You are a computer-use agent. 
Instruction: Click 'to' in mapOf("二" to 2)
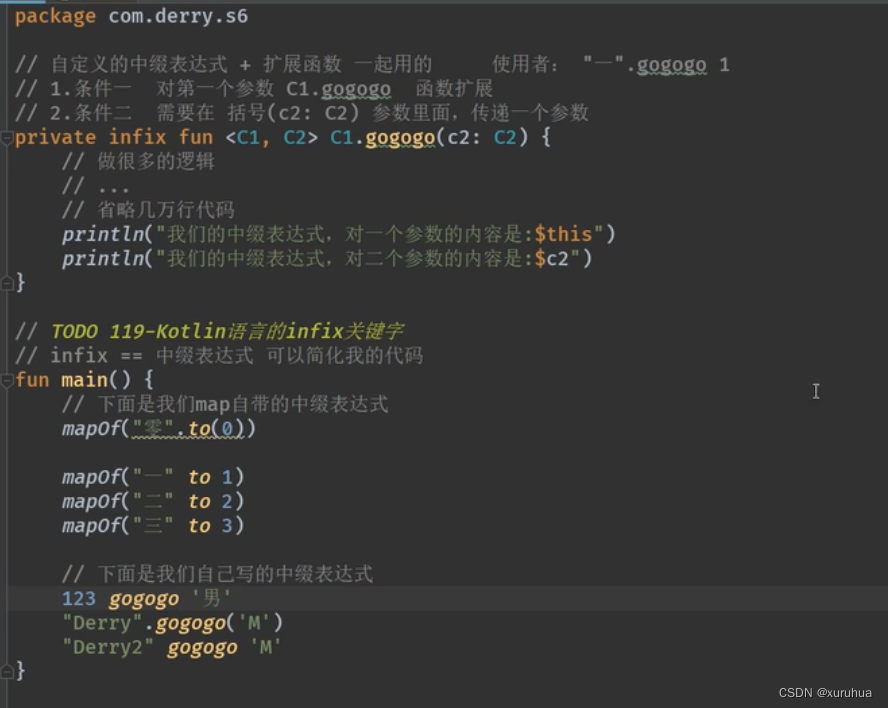tap(200, 502)
